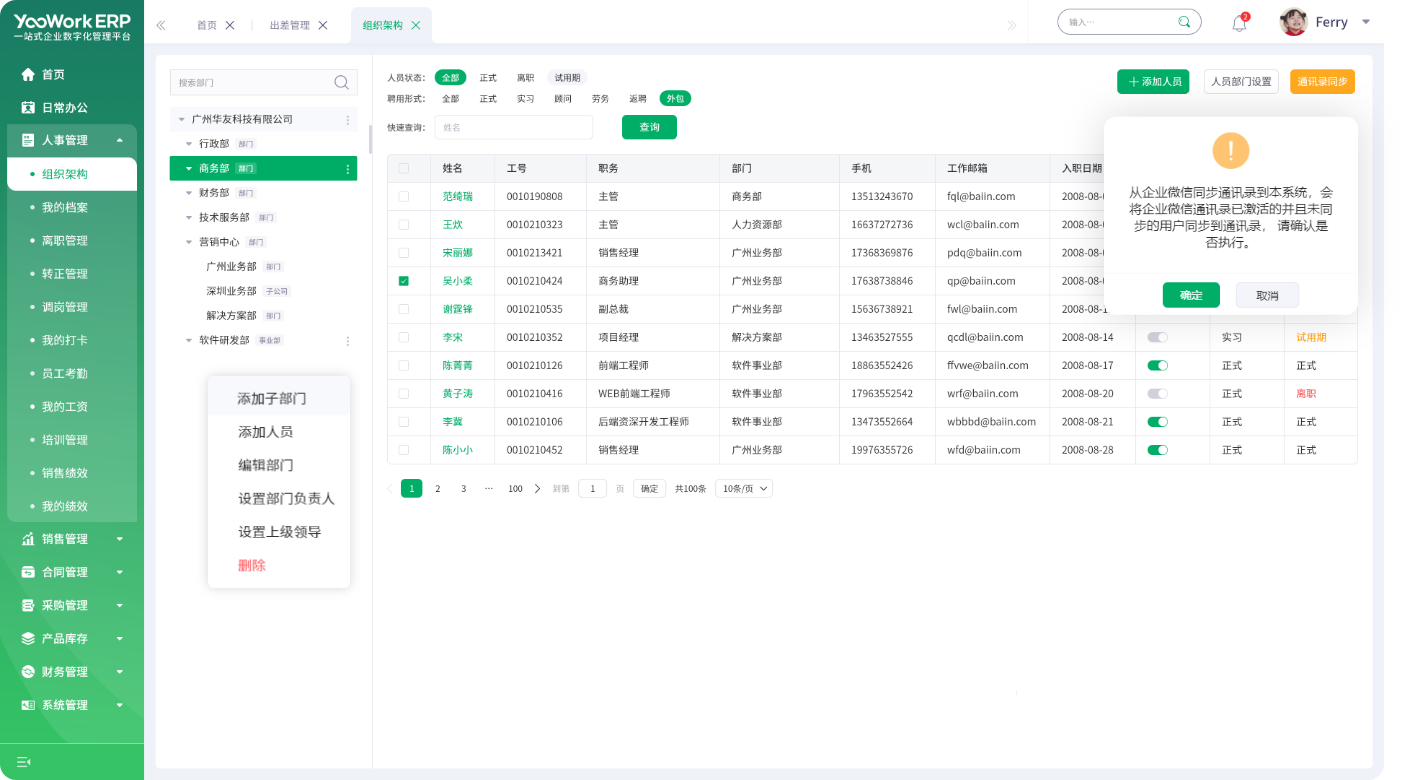Screen dimensions: 1418x780
Task: Collapse the 营销中心 tree node
Action: [189, 242]
